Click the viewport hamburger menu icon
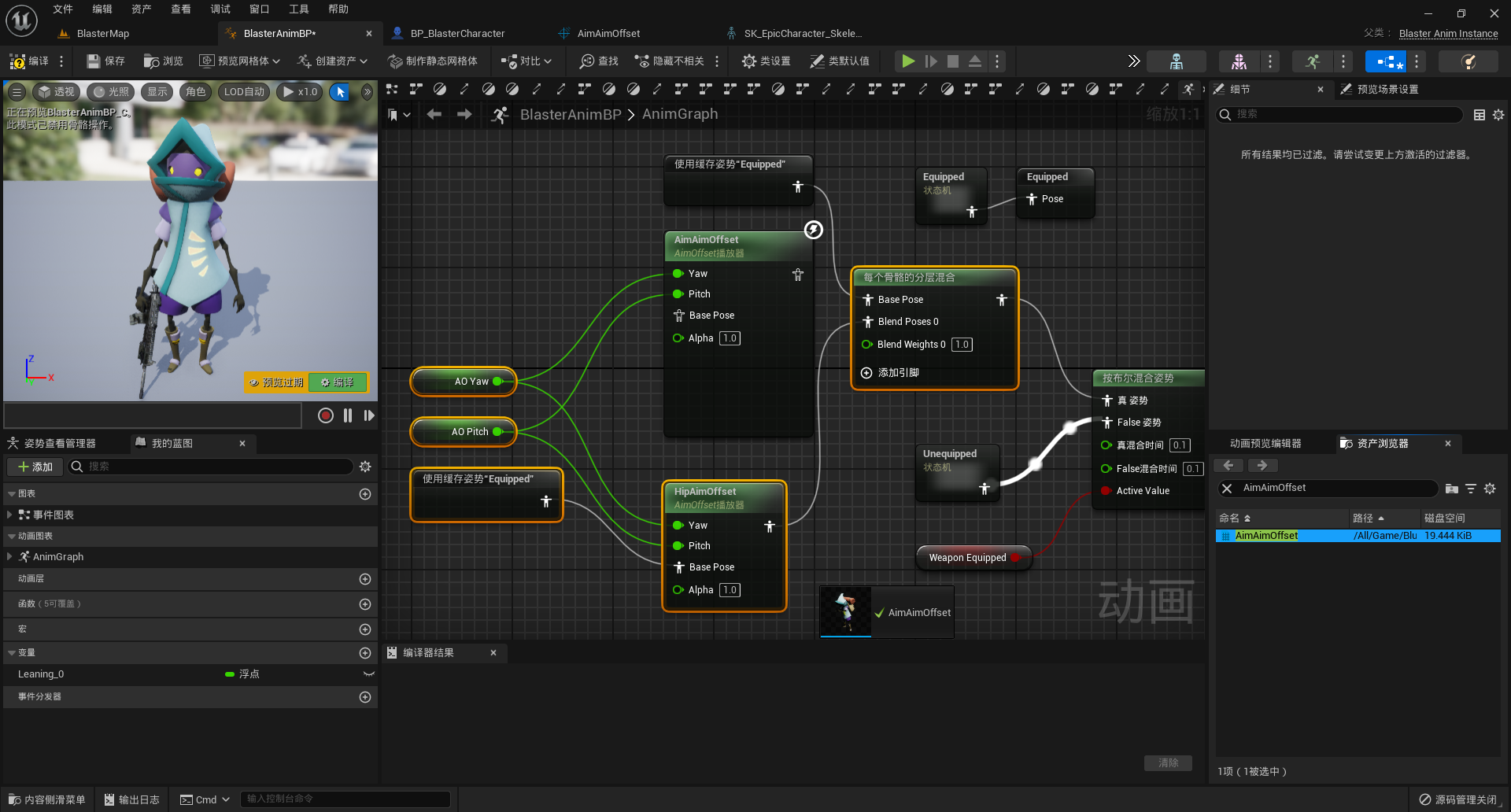The image size is (1511, 812). (17, 92)
